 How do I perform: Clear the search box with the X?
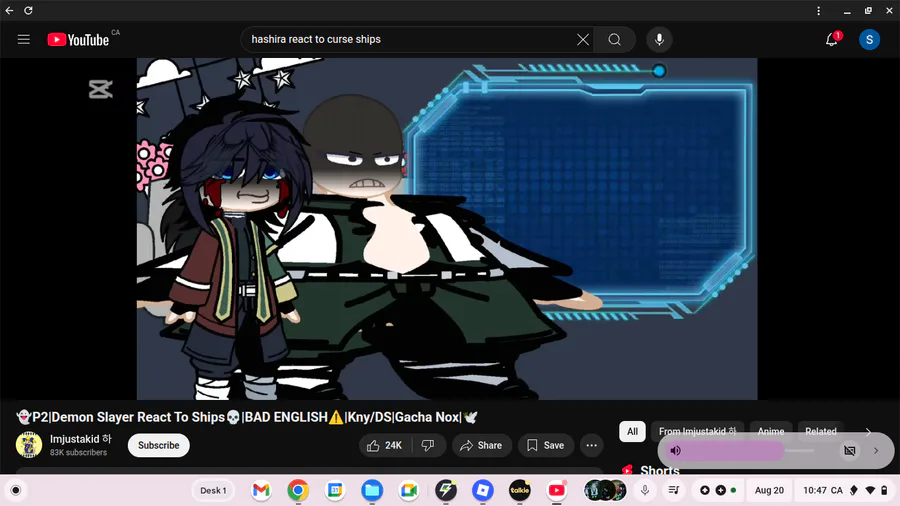pyautogui.click(x=583, y=40)
